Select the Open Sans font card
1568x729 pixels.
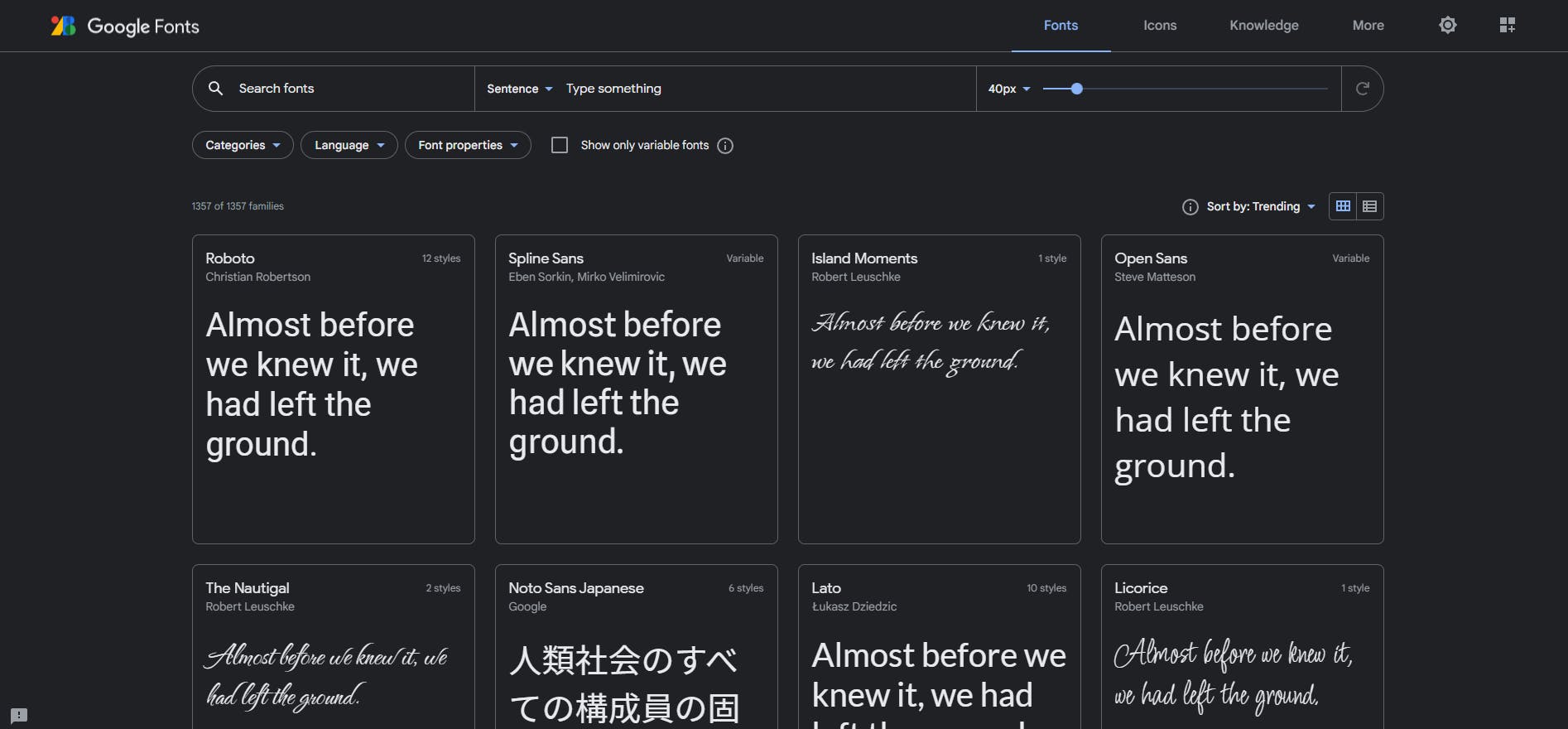click(1242, 389)
